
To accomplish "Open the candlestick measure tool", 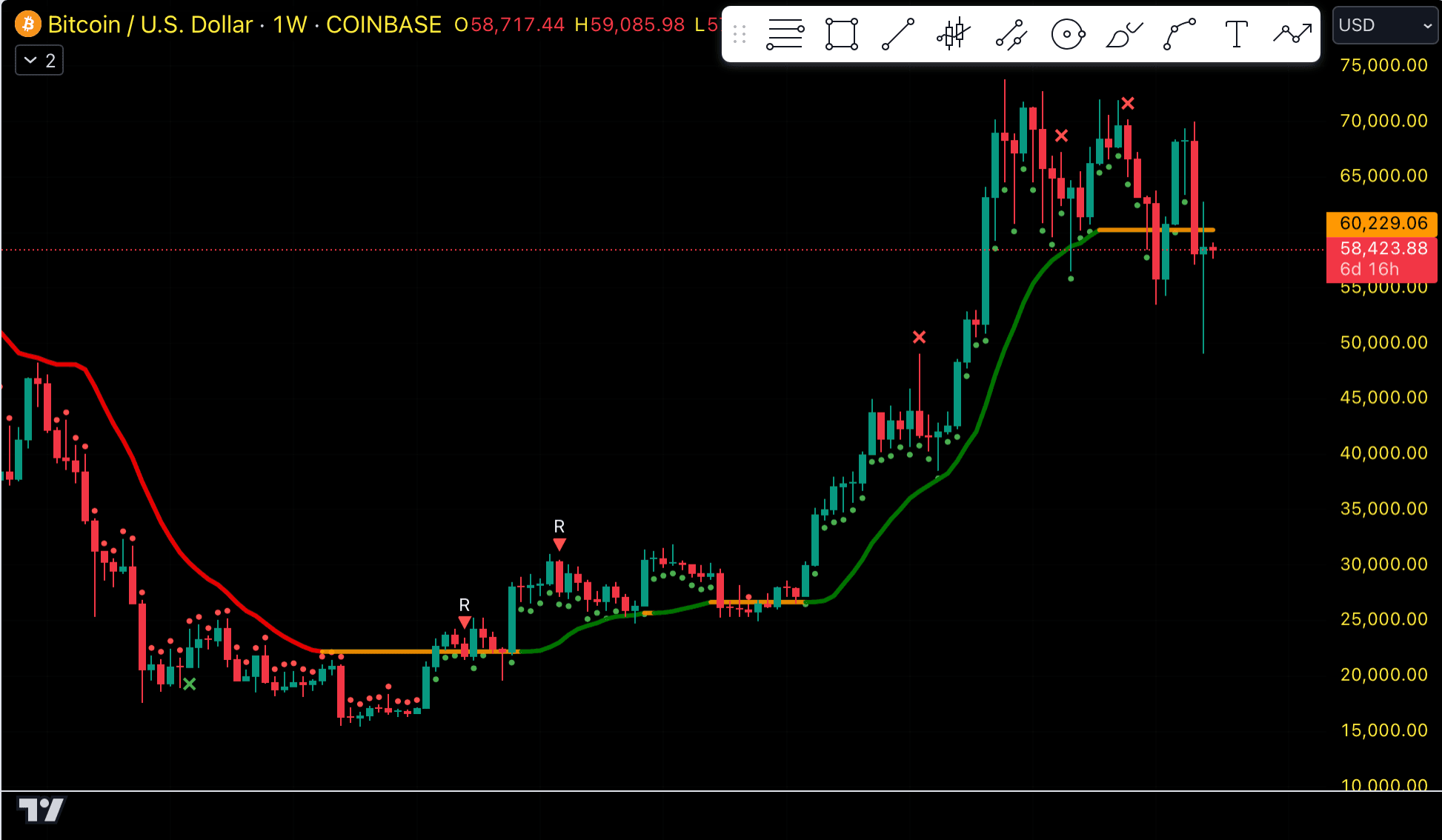I will (x=954, y=34).
